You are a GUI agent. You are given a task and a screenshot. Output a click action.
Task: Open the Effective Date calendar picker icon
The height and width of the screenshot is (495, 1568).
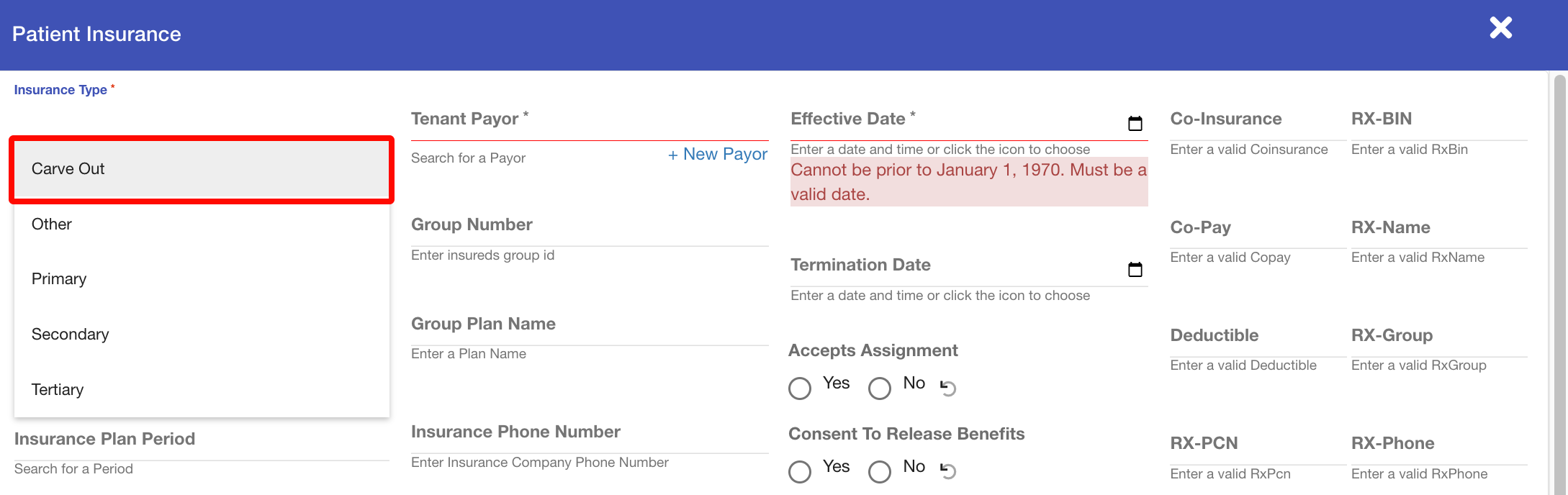pos(1135,124)
